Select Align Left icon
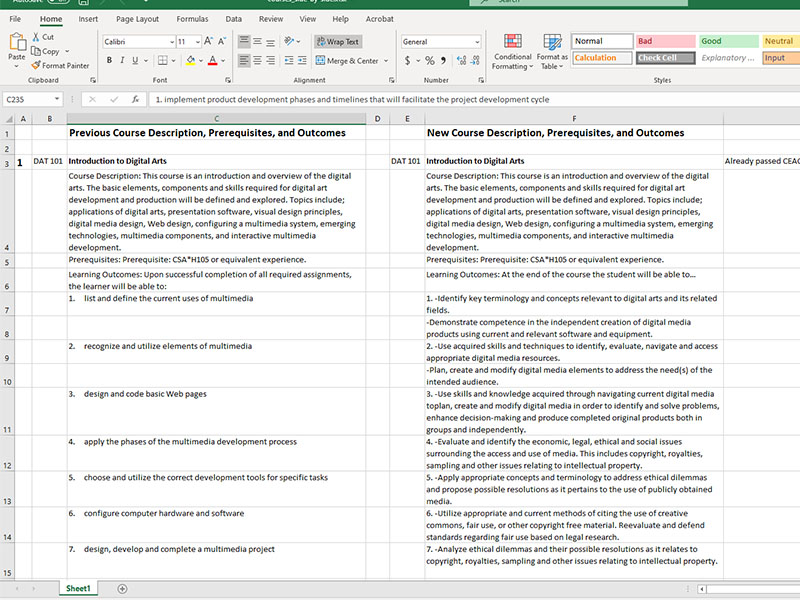Image resolution: width=800 pixels, height=600 pixels. 244,60
